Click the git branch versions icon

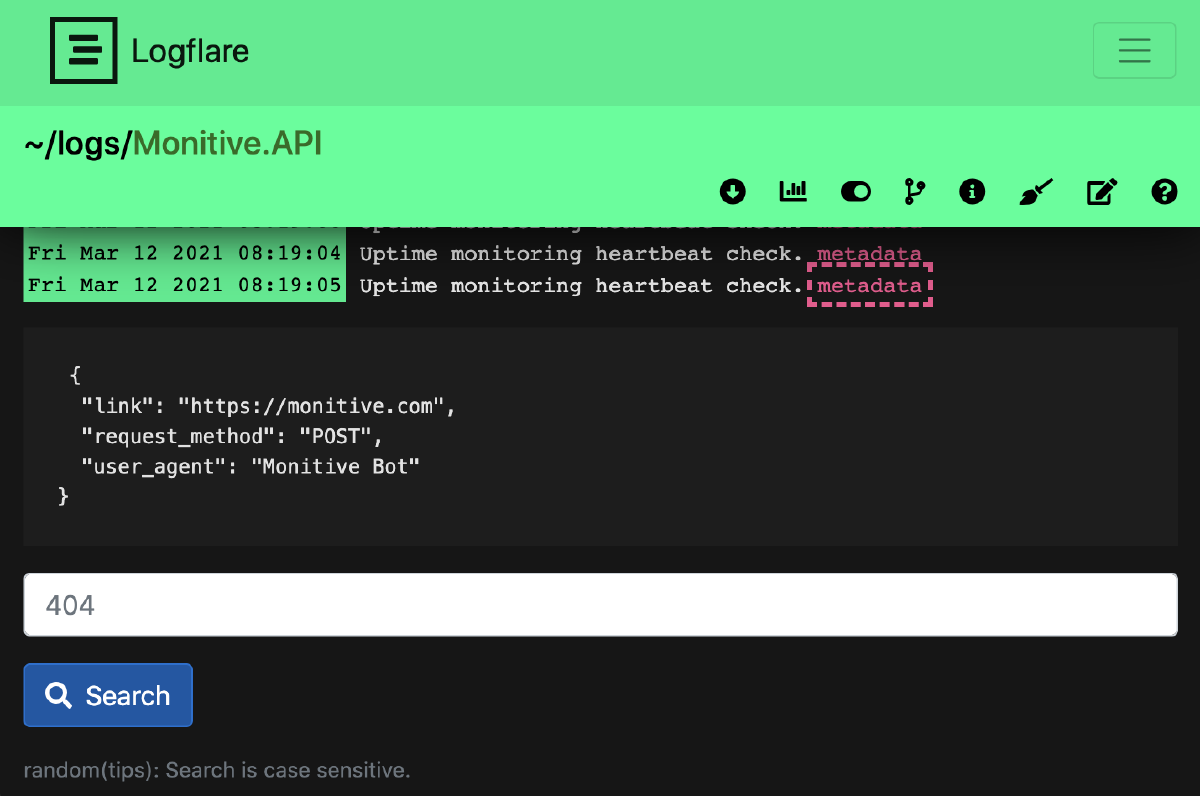click(913, 191)
